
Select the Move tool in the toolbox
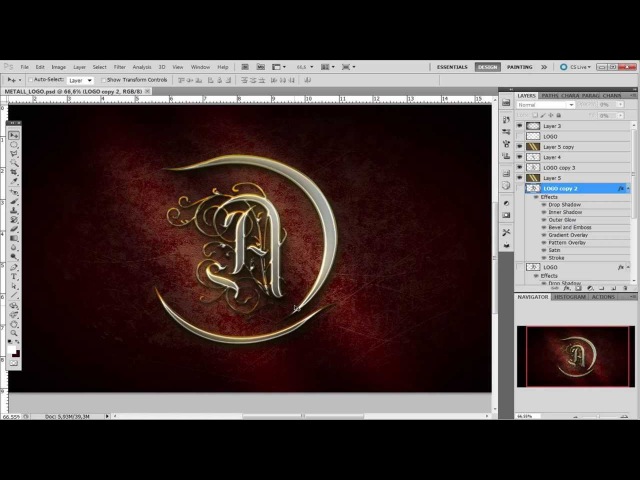[x=14, y=135]
